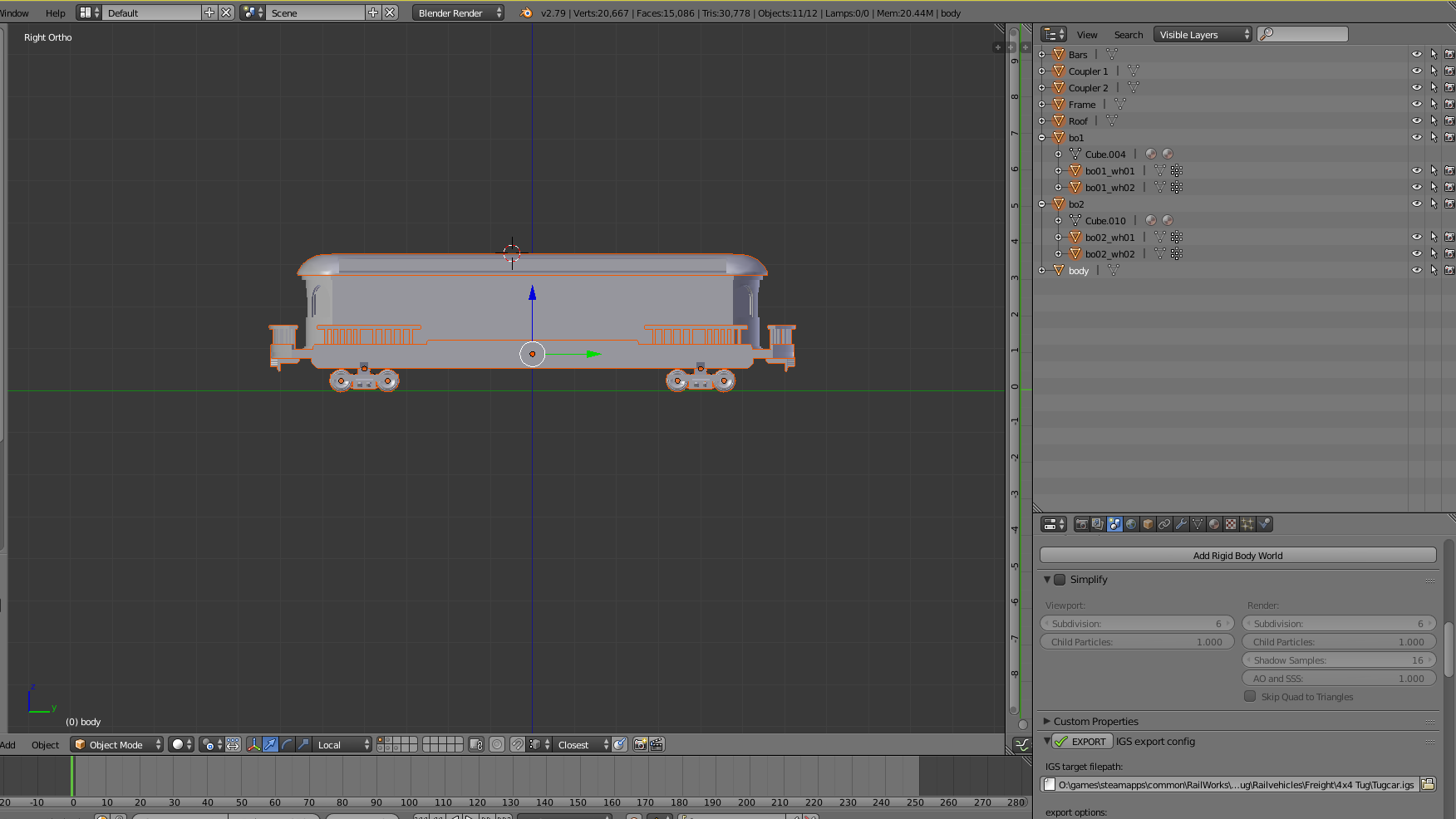
Task: Expand the Custom Properties panel
Action: click(x=1047, y=721)
